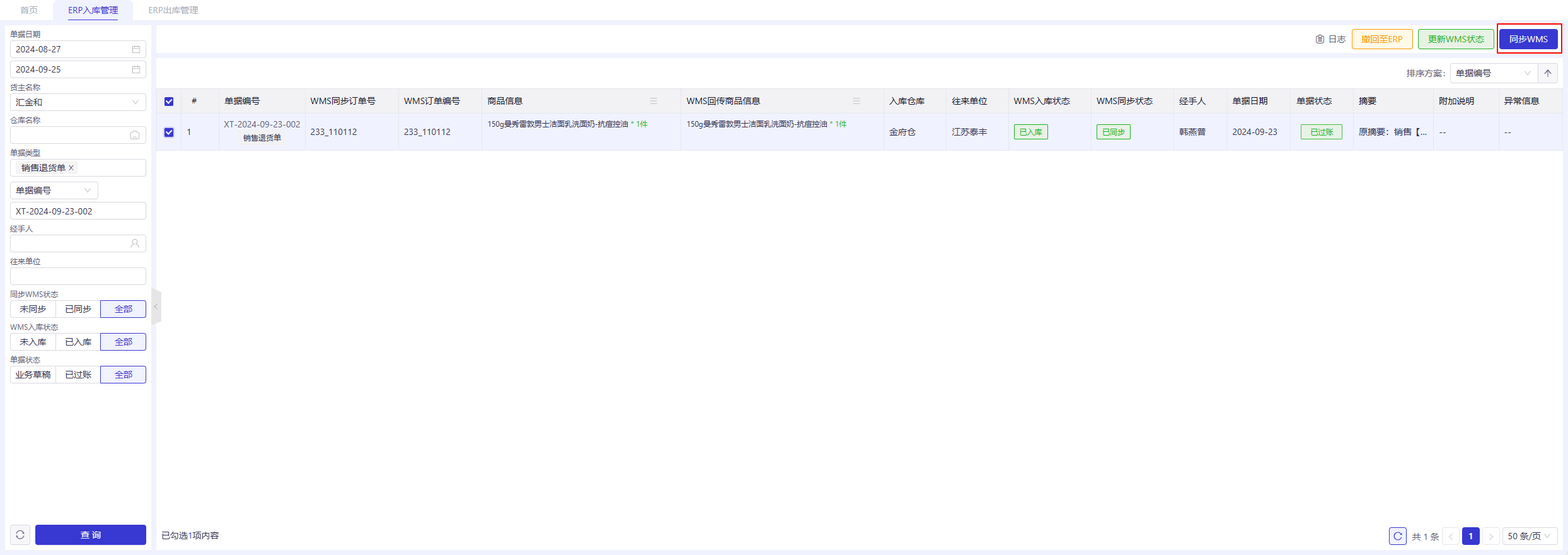1568x555 pixels.
Task: Go to next page arrow
Action: tap(1491, 536)
